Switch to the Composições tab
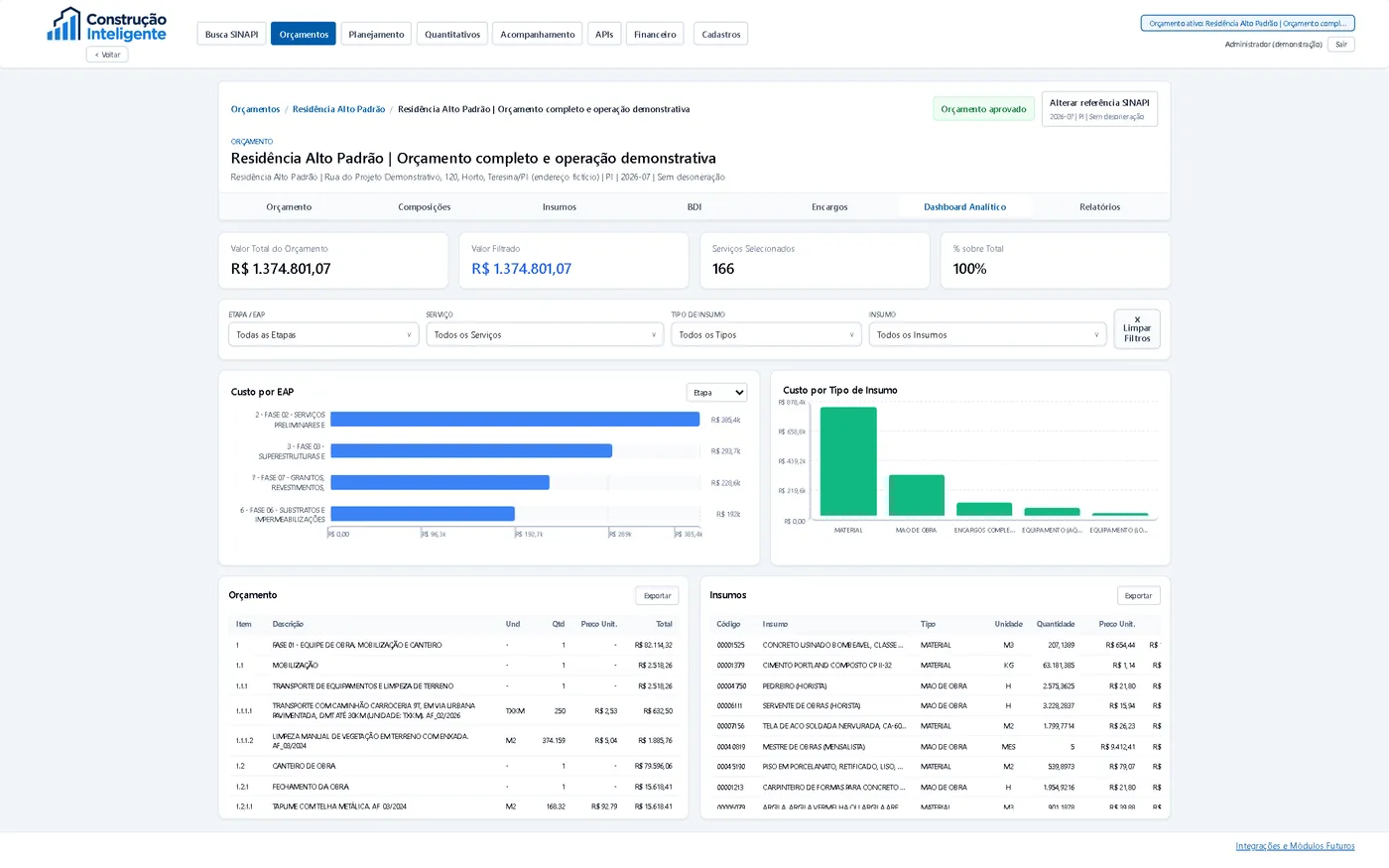Viewport: 1389px width, 868px height. click(x=425, y=207)
